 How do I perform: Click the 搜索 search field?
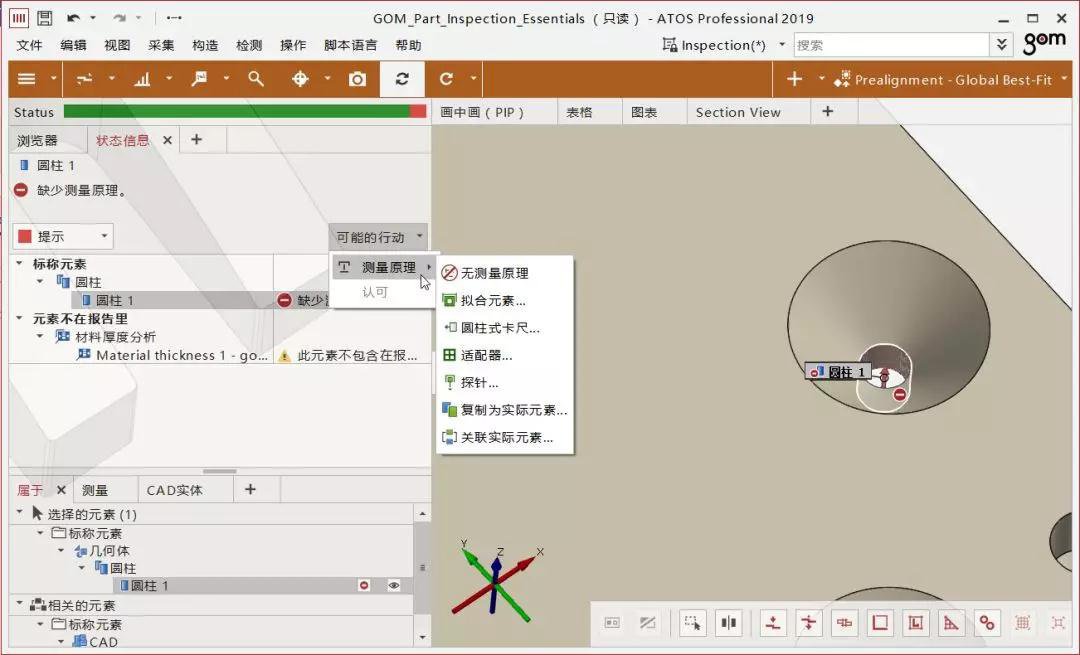point(892,45)
